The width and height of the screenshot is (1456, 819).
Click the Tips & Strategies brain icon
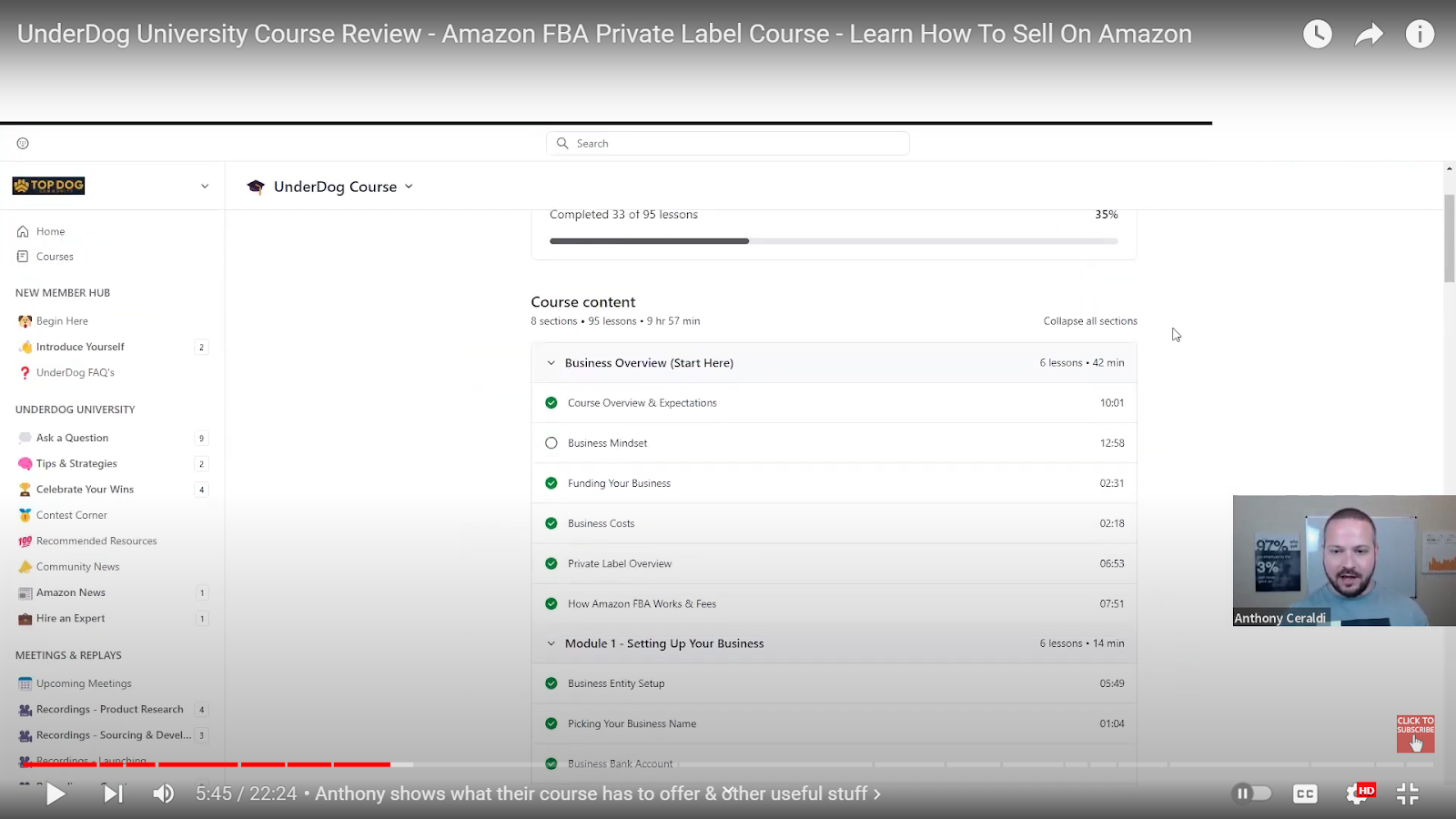coord(25,464)
